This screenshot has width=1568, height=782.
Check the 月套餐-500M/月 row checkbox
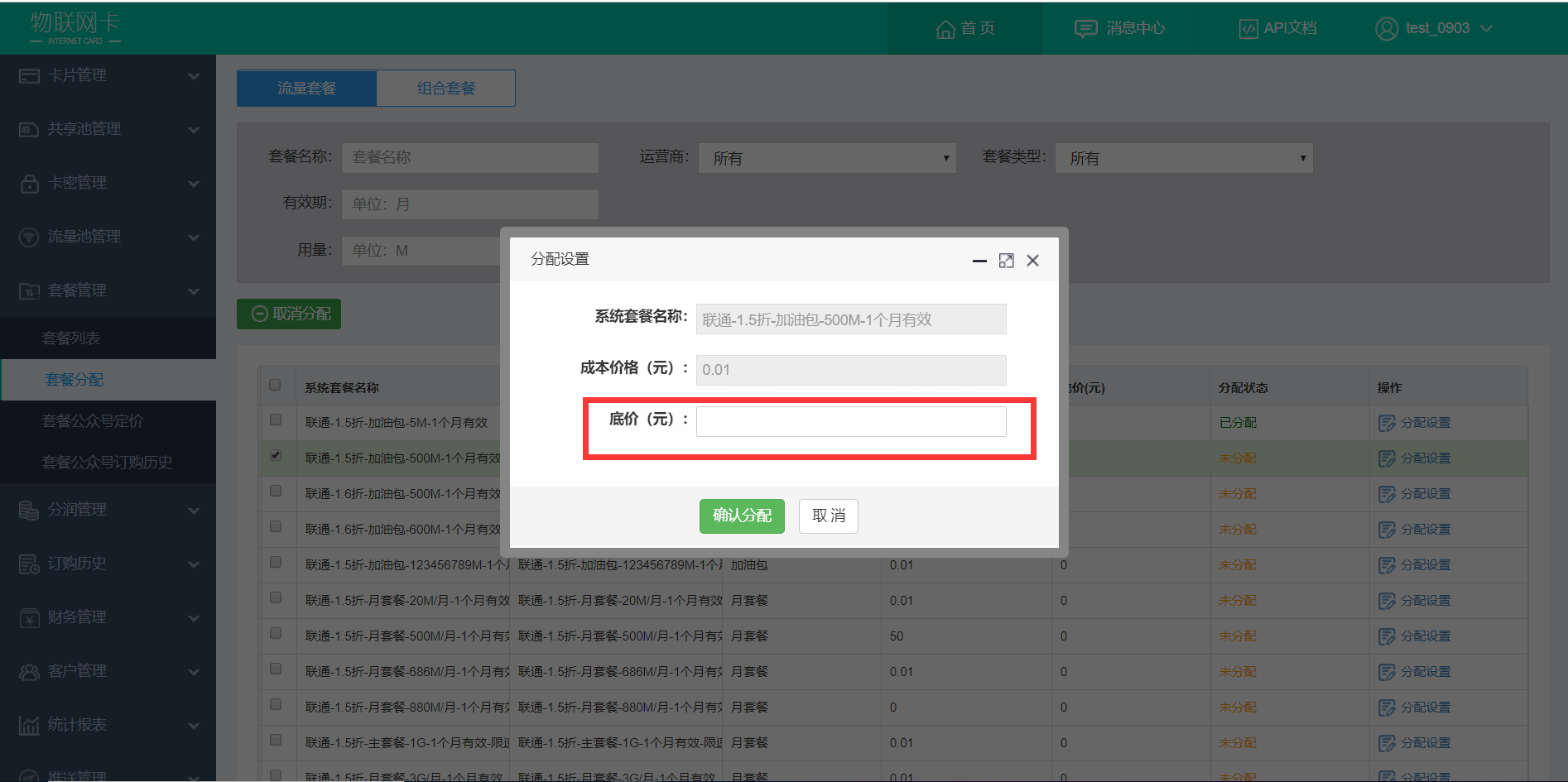276,634
